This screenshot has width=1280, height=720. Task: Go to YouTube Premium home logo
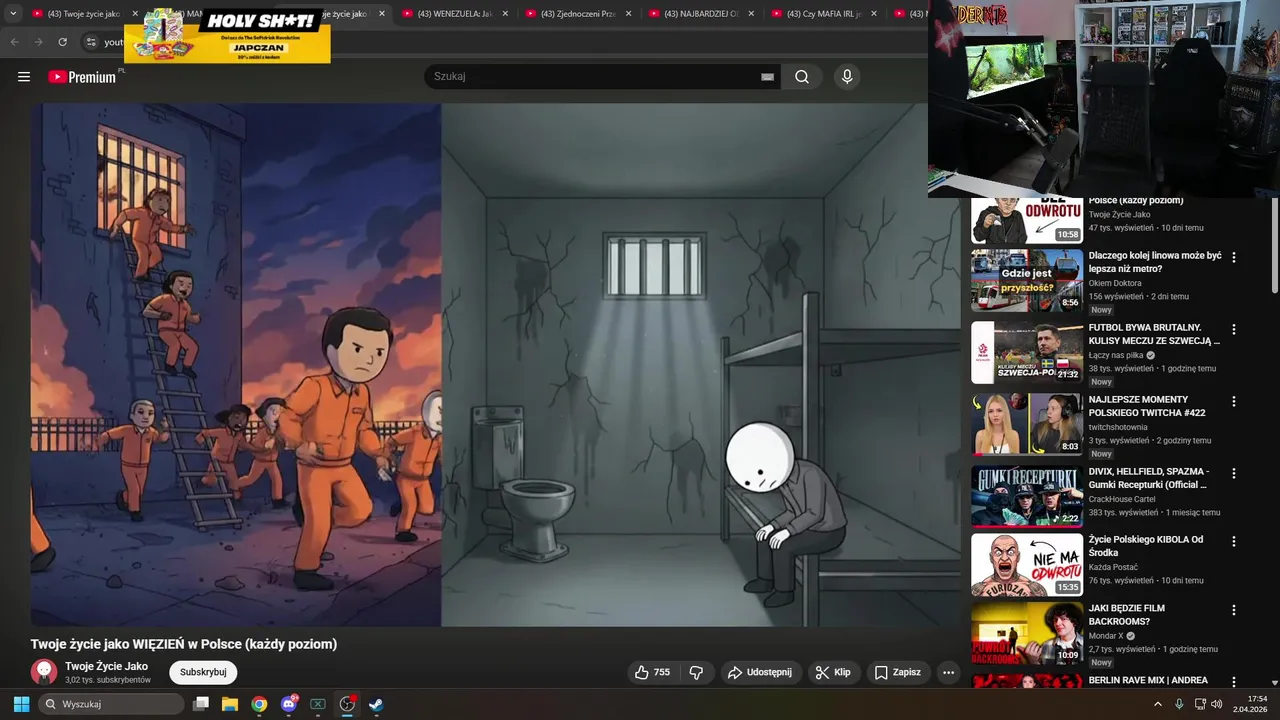click(x=83, y=77)
